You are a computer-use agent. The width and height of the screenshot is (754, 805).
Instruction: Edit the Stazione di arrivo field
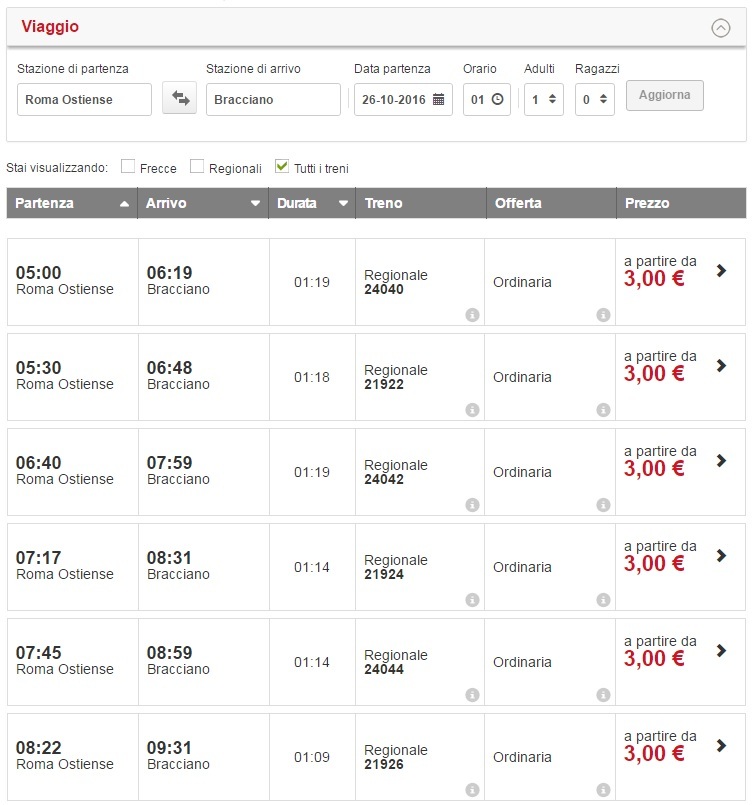(273, 100)
